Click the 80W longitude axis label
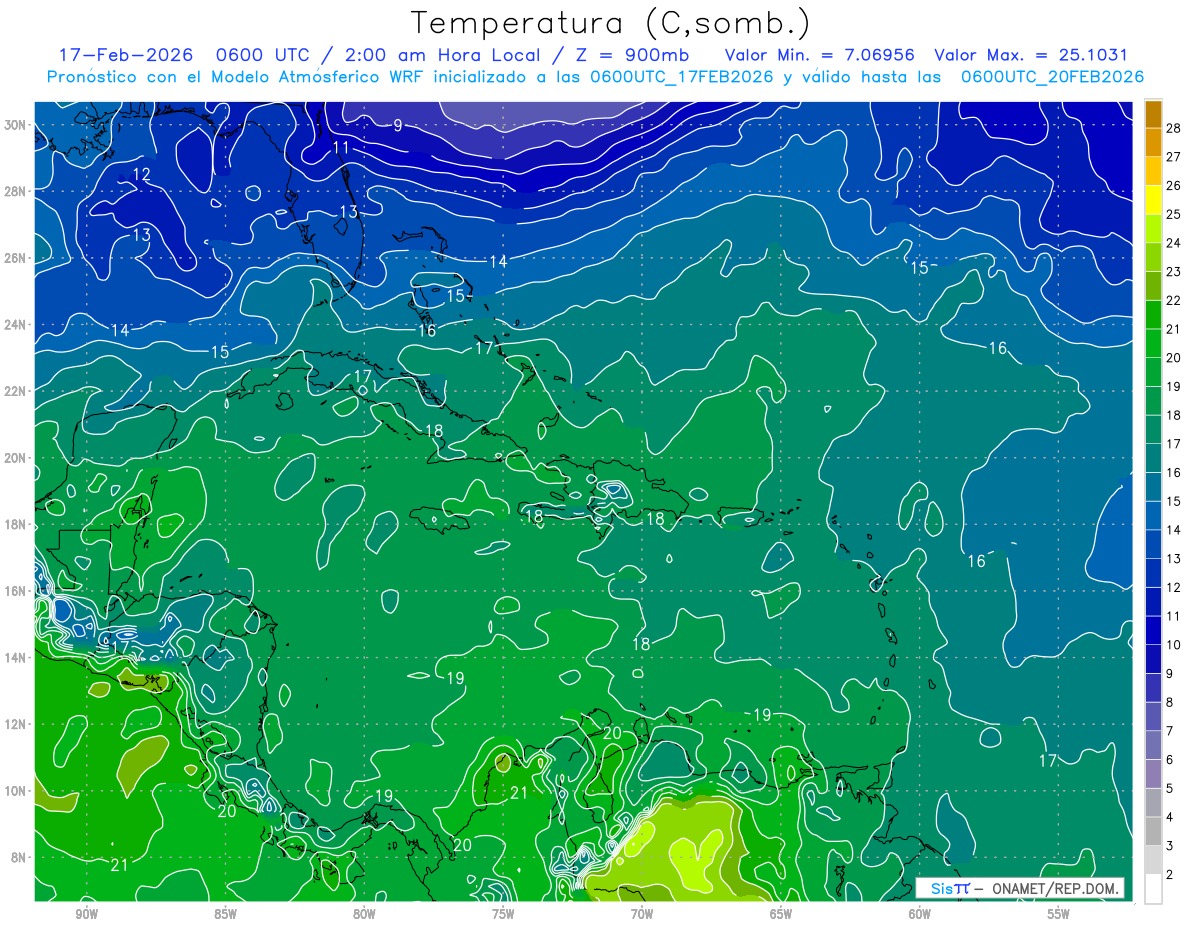 364,914
